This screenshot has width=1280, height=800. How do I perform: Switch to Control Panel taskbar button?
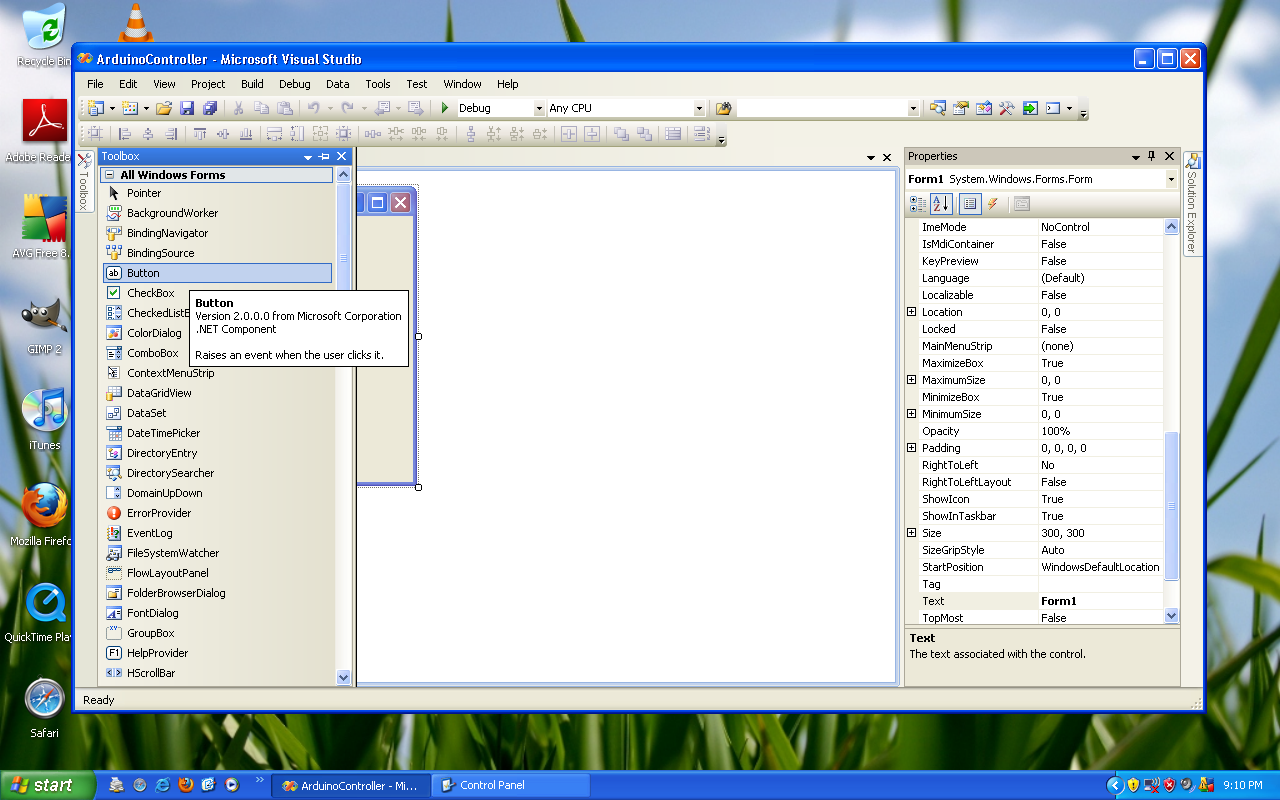[511, 785]
